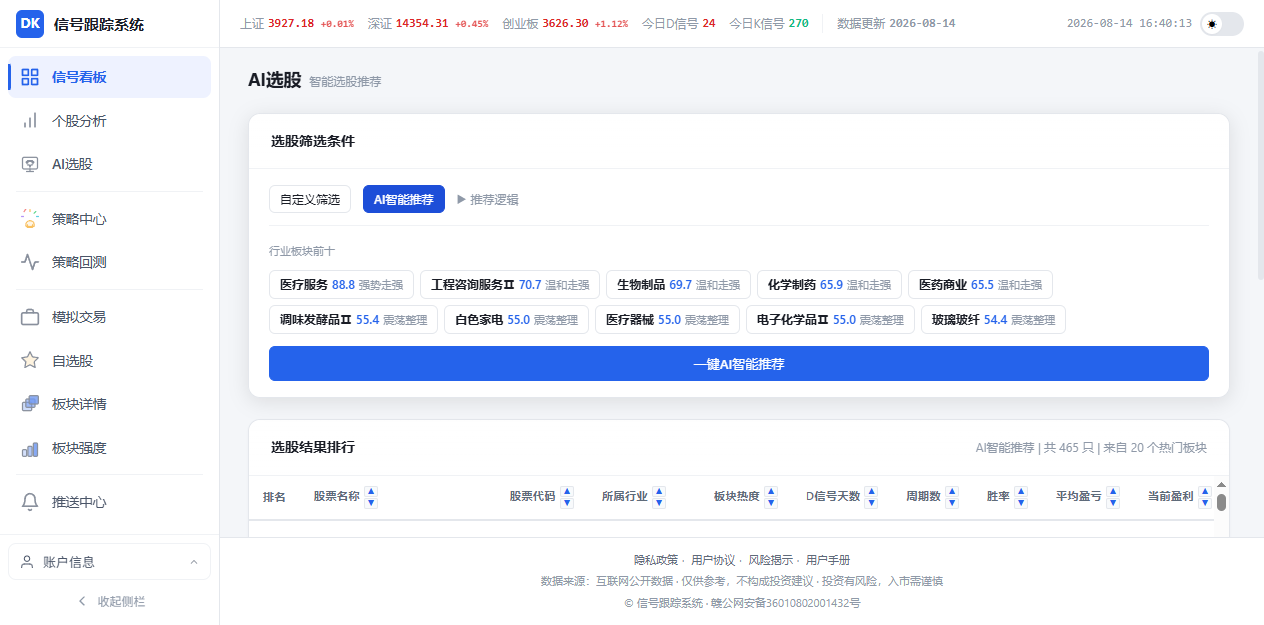
Task: Select the 工程咨询服务Ⅱ 70.7 sector tag
Action: click(510, 284)
